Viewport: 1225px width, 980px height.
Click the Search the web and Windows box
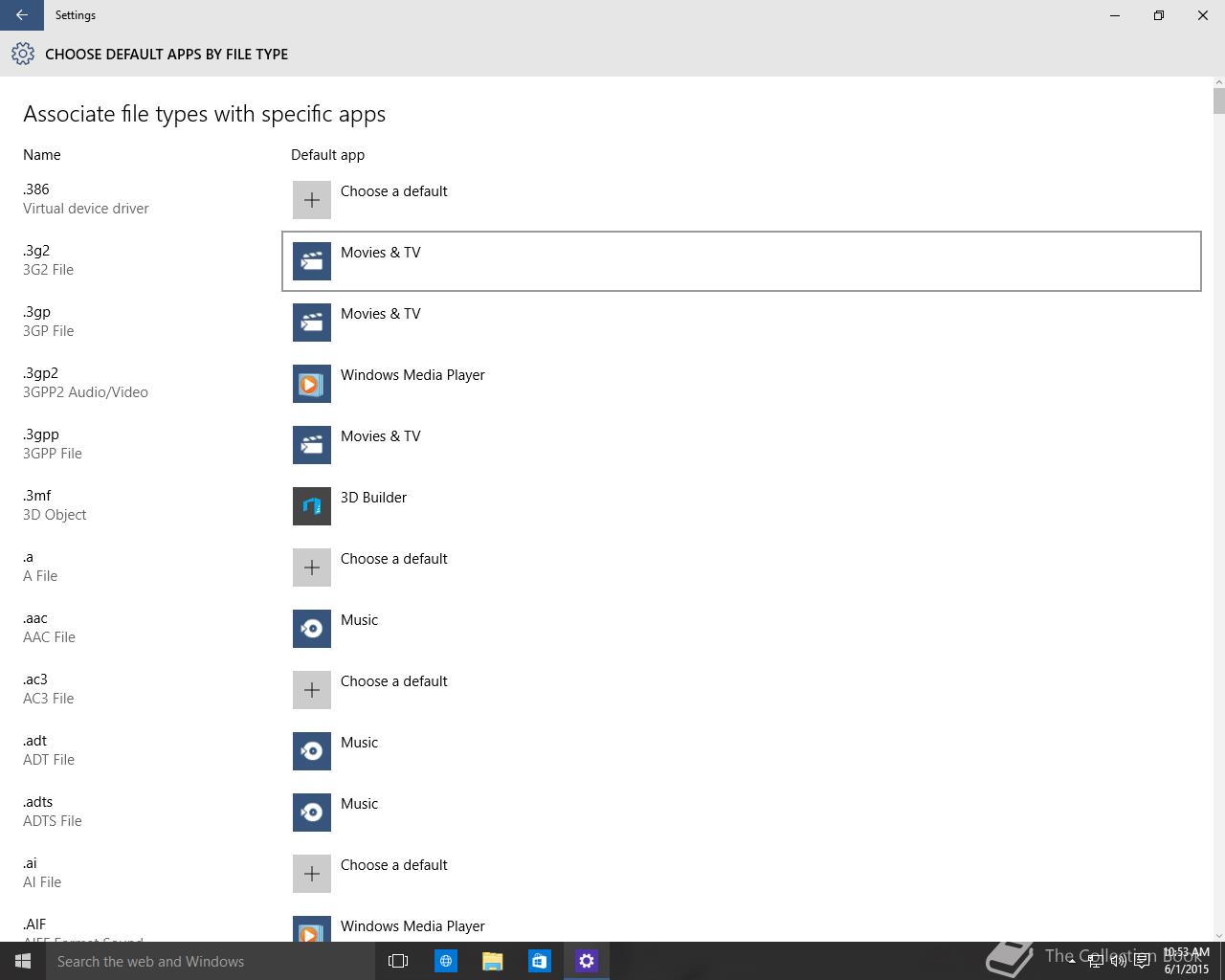[x=211, y=961]
